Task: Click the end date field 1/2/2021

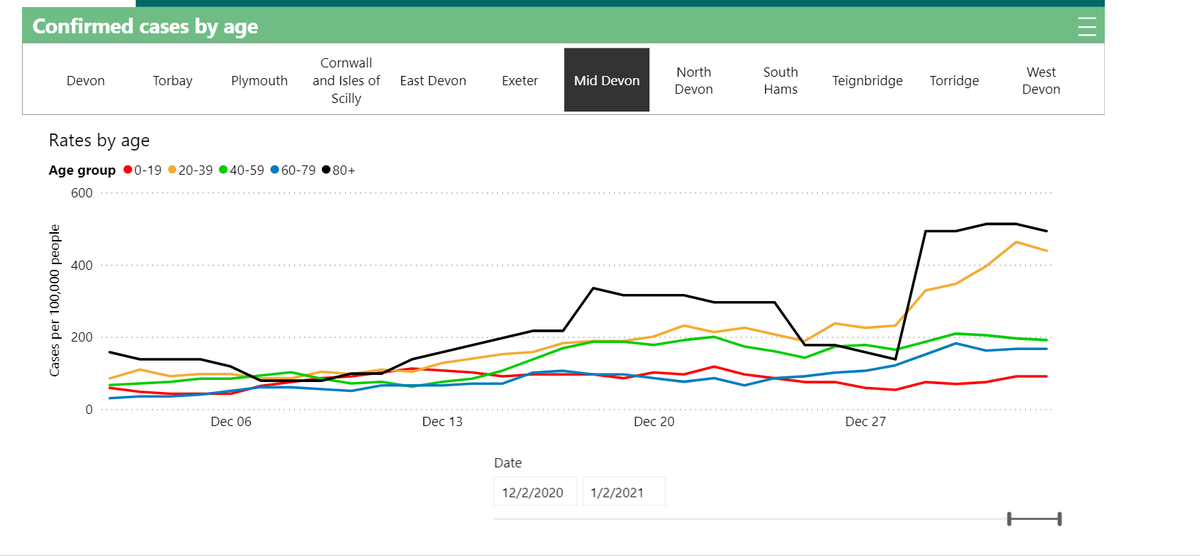Action: pos(624,492)
